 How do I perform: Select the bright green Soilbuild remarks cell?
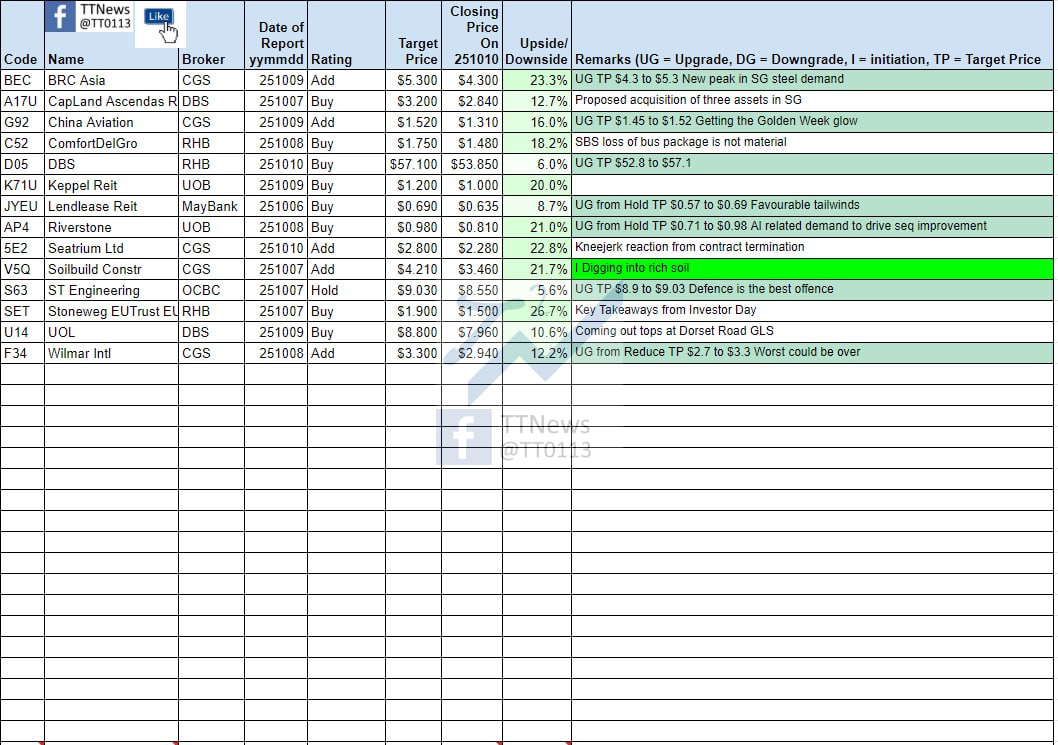tap(812, 269)
